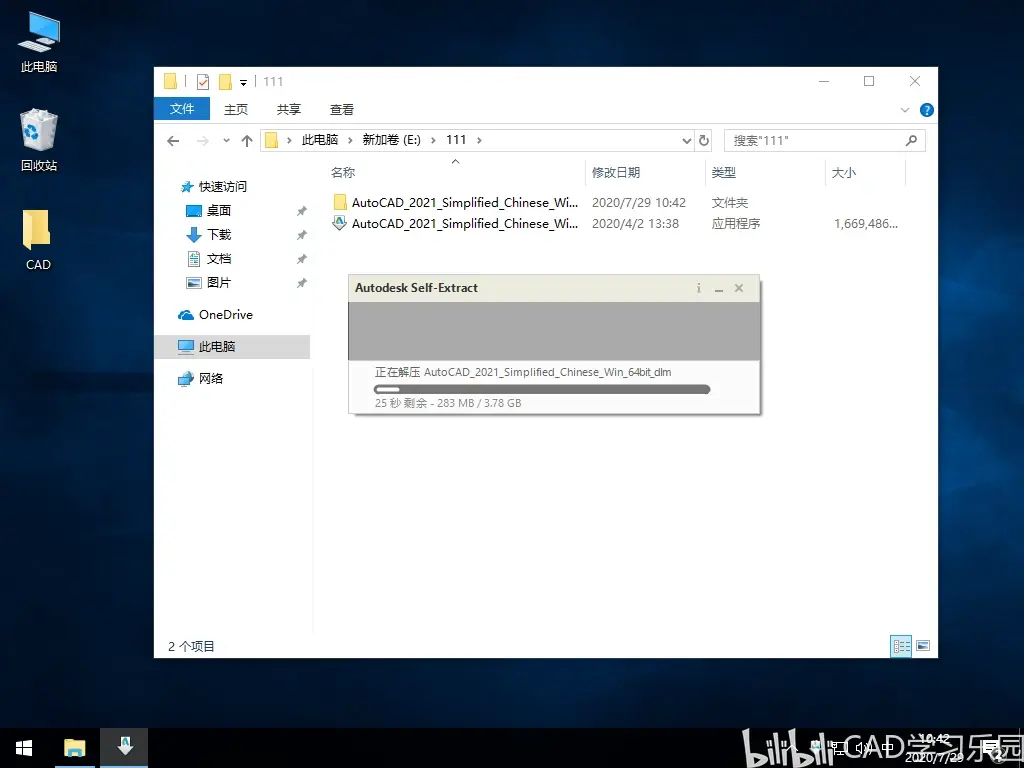The width and height of the screenshot is (1024, 768).
Task: Unpin 文档 using its pin icon
Action: point(301,259)
